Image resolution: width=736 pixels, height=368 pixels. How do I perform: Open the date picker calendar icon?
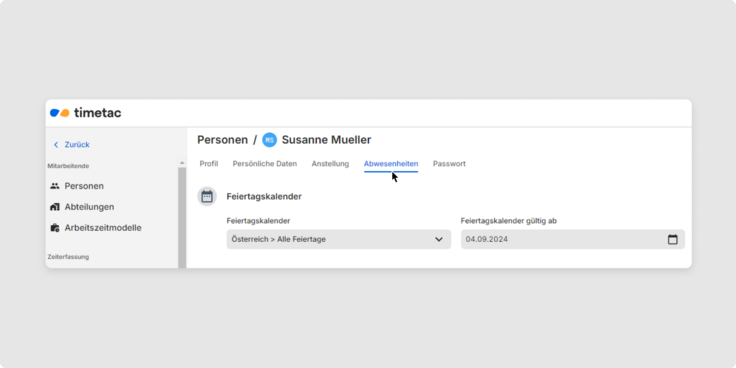pyautogui.click(x=673, y=239)
